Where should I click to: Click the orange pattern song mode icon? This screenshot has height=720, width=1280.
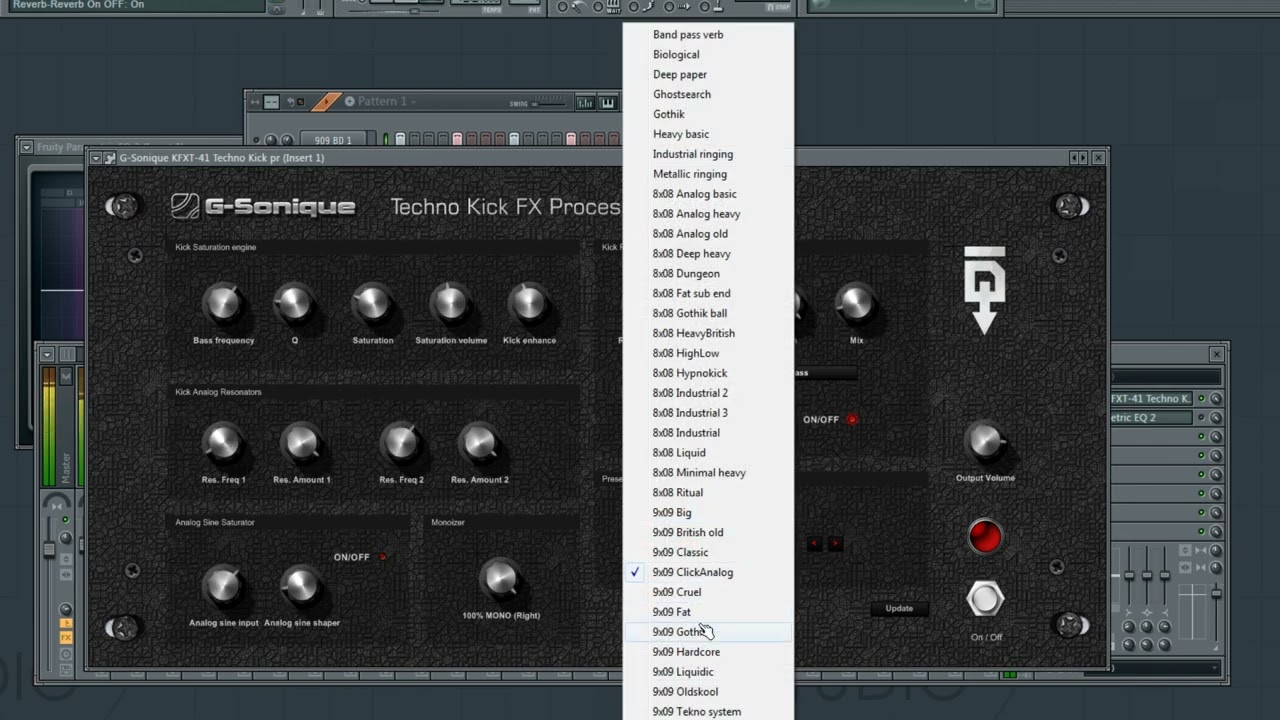pos(326,101)
